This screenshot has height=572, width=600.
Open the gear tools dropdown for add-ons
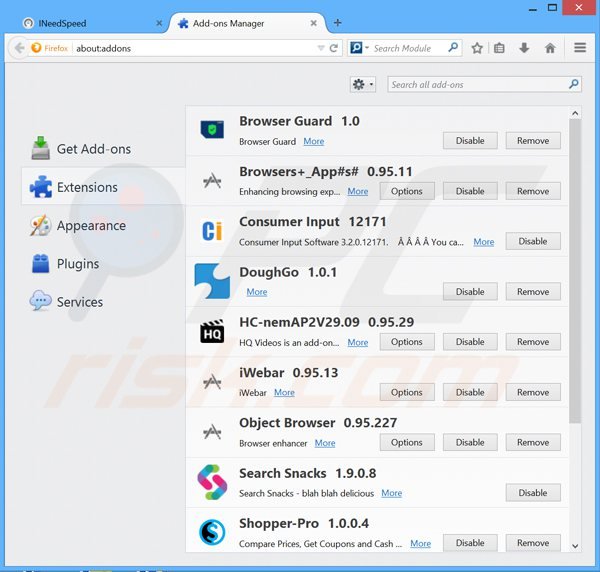click(x=363, y=85)
